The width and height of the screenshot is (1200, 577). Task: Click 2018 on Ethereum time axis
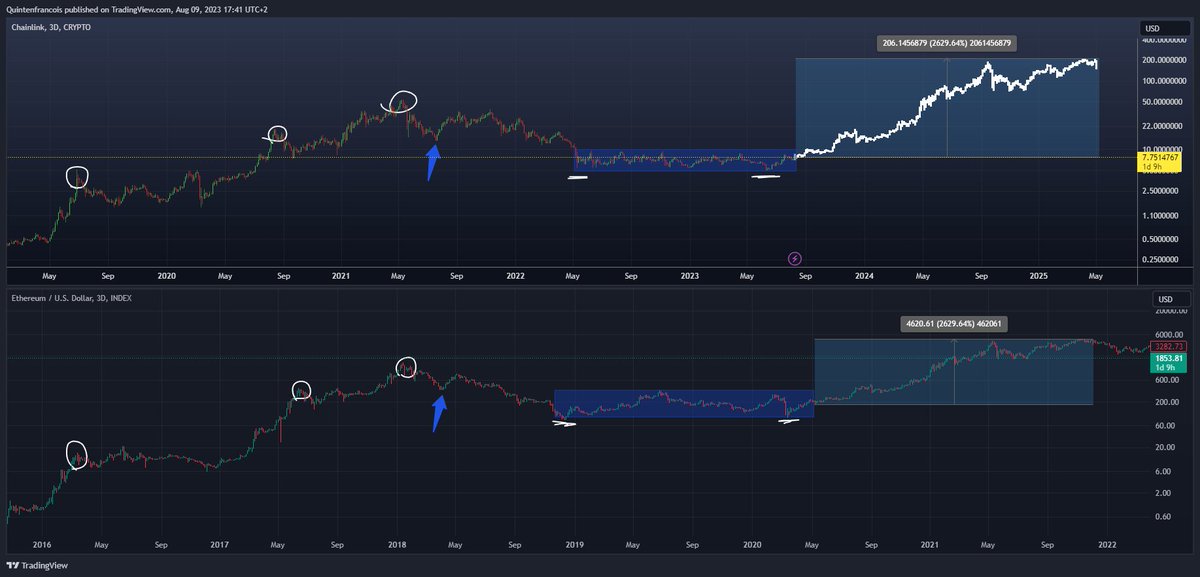coord(397,546)
